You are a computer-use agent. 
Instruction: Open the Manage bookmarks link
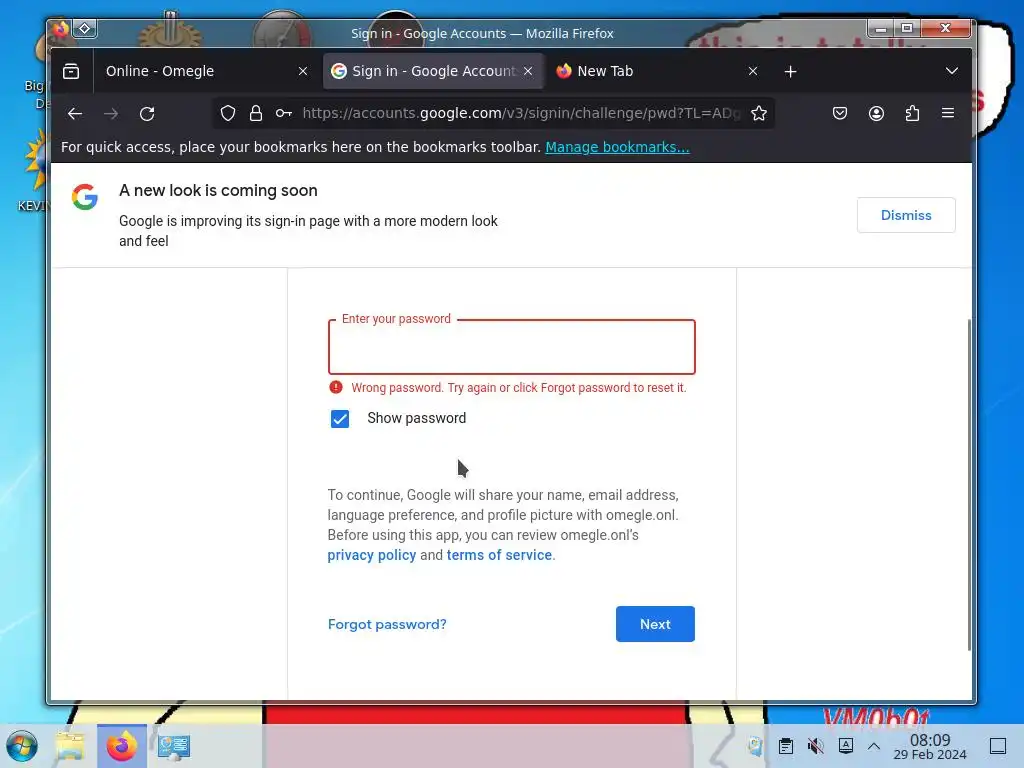pyautogui.click(x=617, y=147)
